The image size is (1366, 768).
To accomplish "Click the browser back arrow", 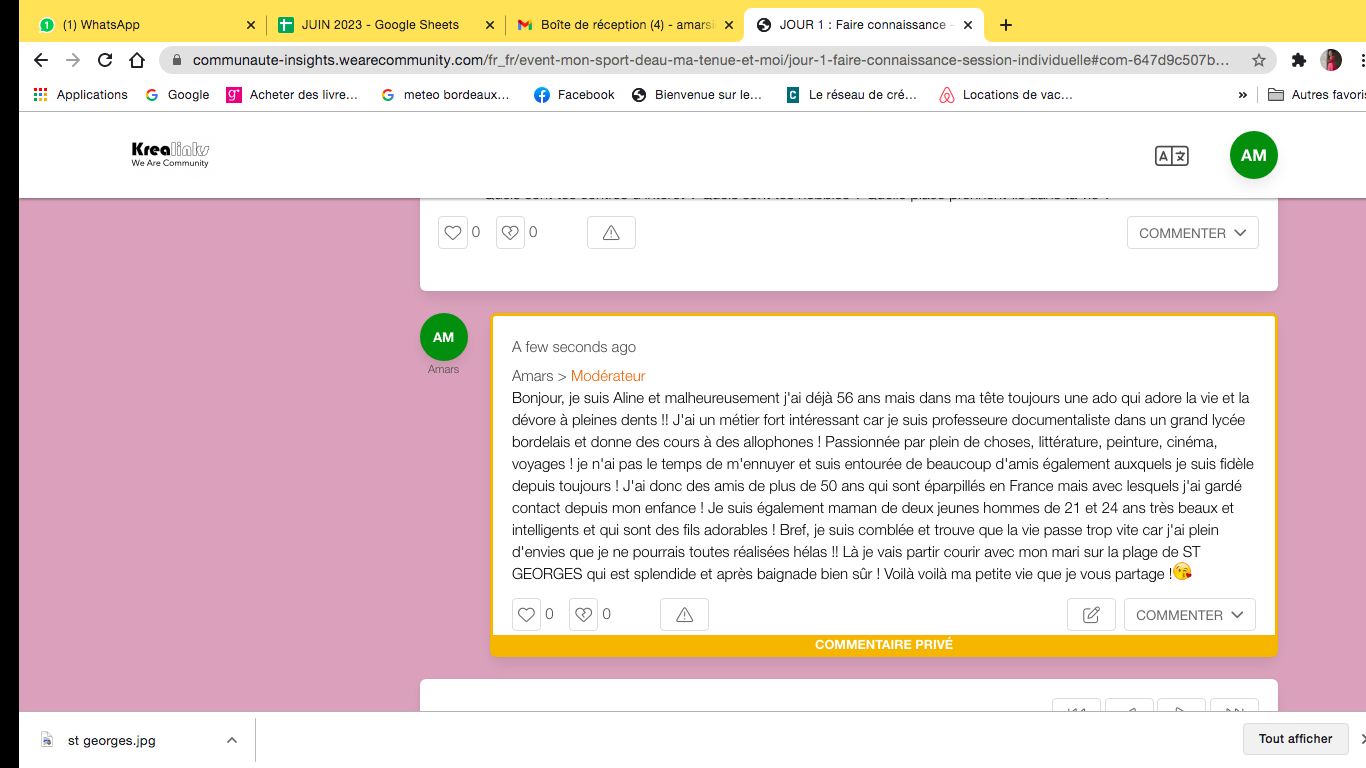I will [x=41, y=60].
